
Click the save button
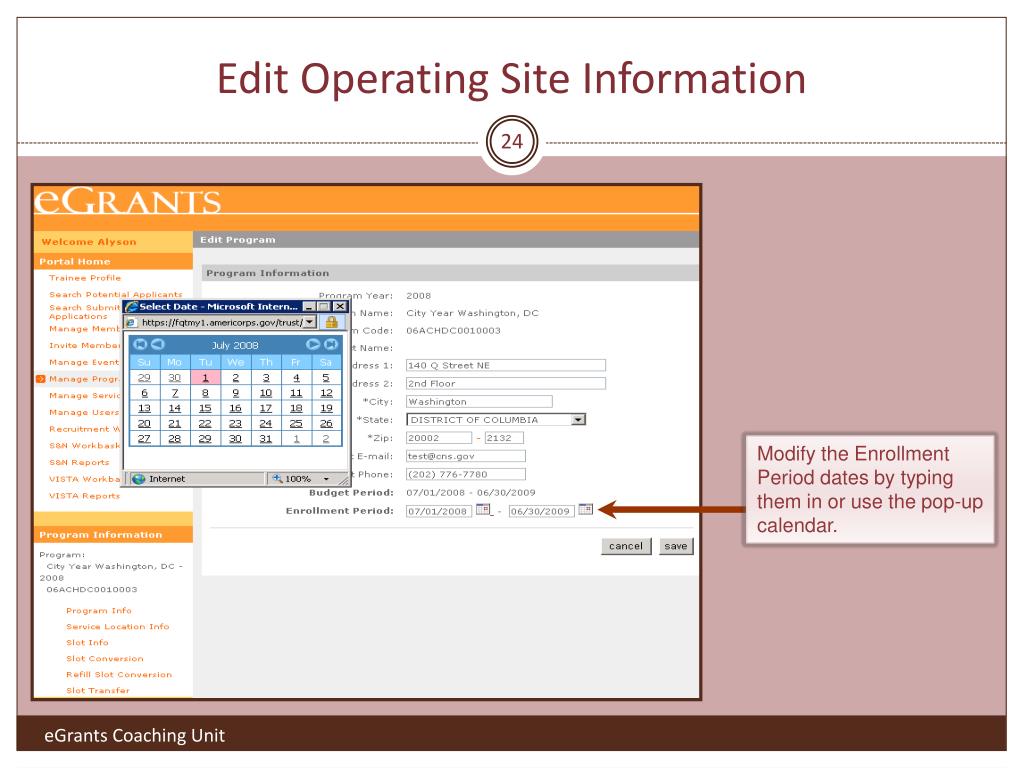click(x=675, y=546)
